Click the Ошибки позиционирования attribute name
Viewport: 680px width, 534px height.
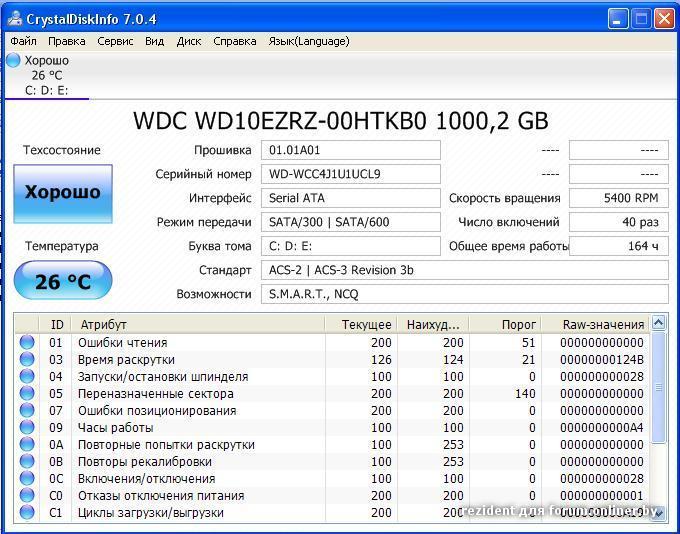tap(157, 410)
